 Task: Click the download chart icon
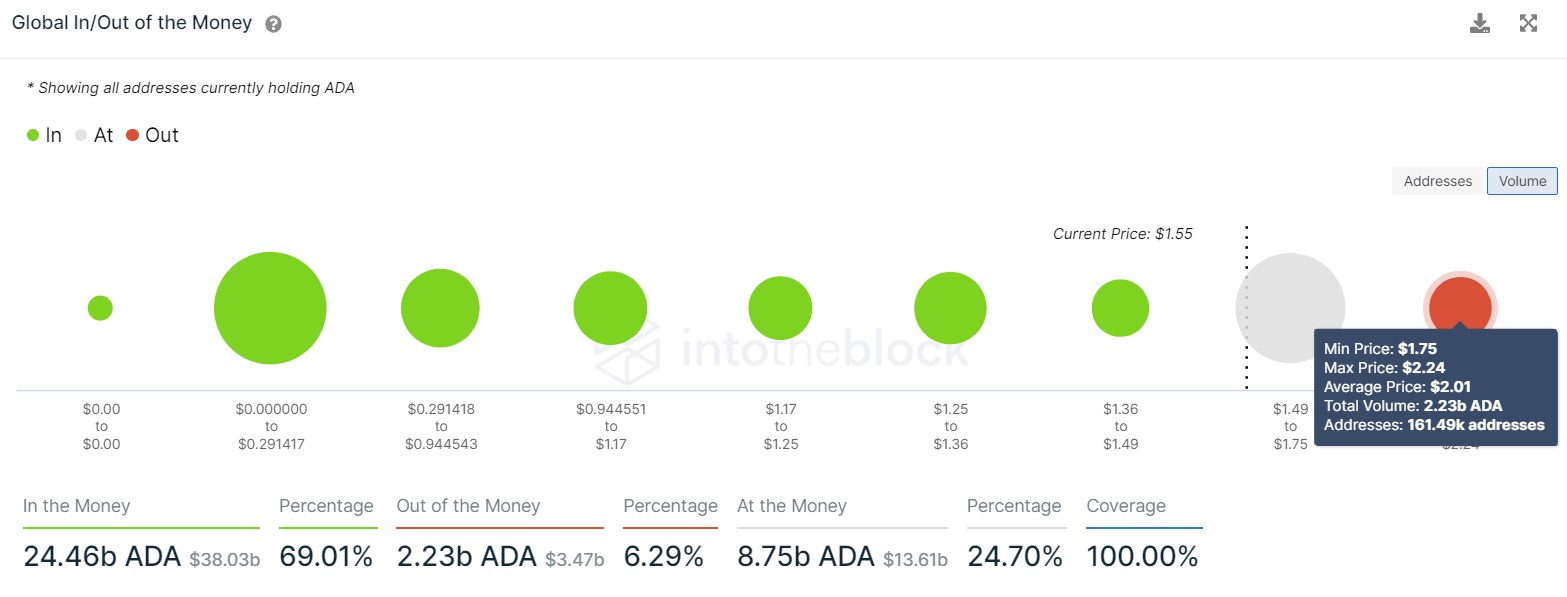tap(1481, 22)
